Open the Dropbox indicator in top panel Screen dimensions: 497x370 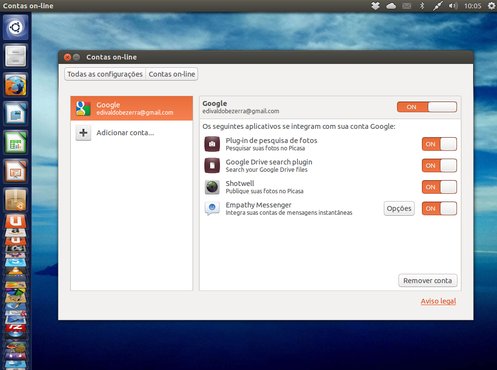click(x=375, y=6)
